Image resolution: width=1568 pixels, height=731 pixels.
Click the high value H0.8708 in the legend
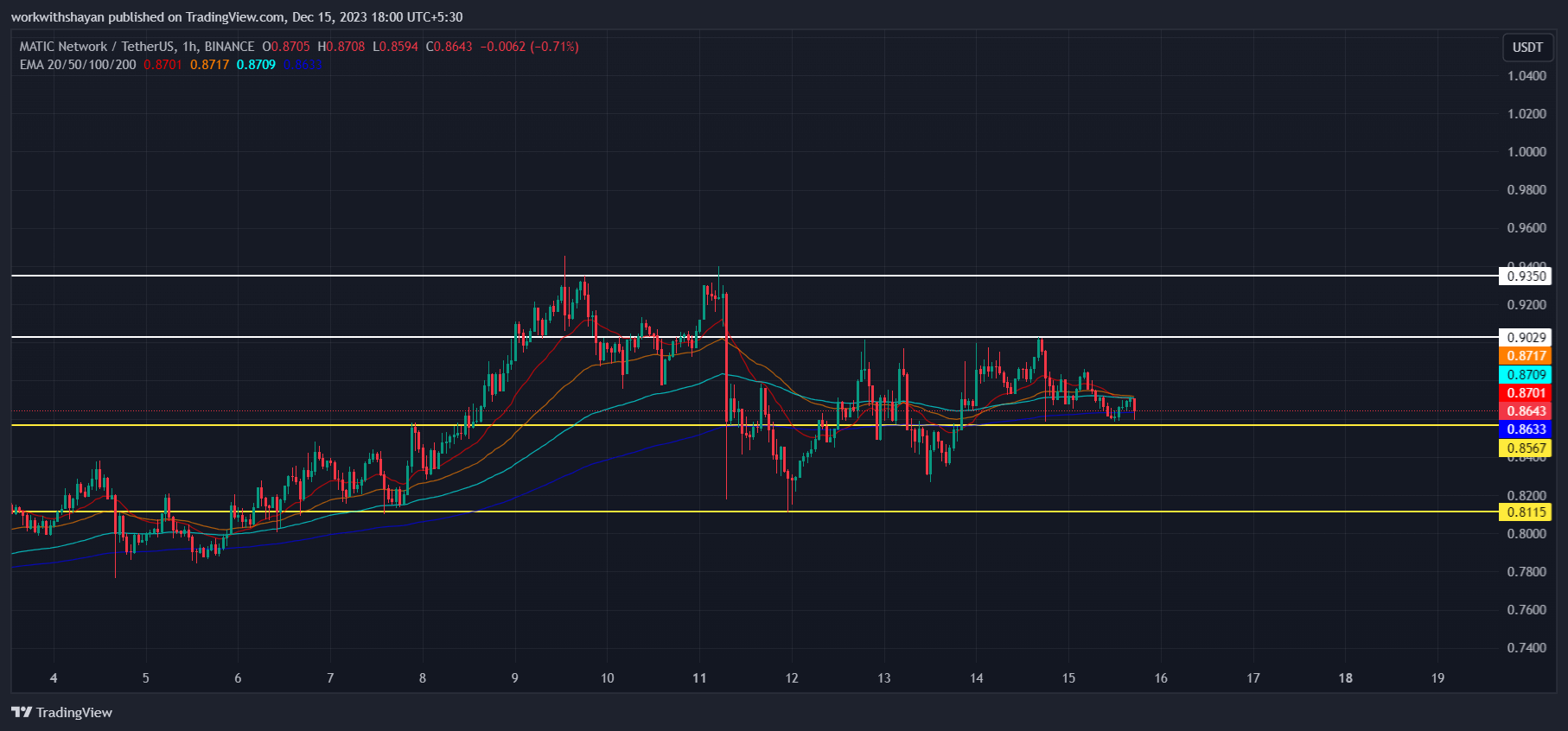(341, 47)
